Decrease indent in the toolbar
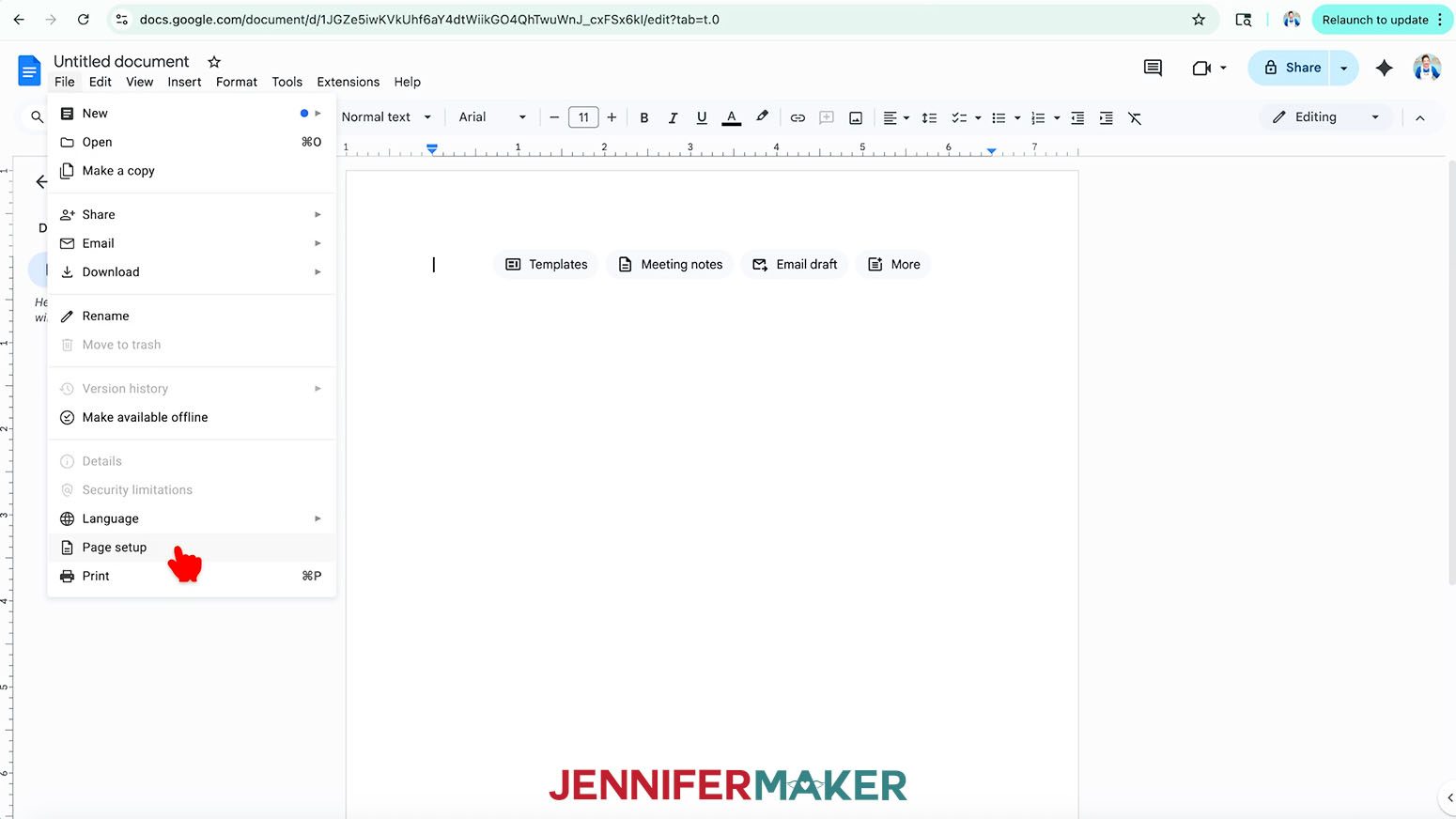 (x=1077, y=117)
